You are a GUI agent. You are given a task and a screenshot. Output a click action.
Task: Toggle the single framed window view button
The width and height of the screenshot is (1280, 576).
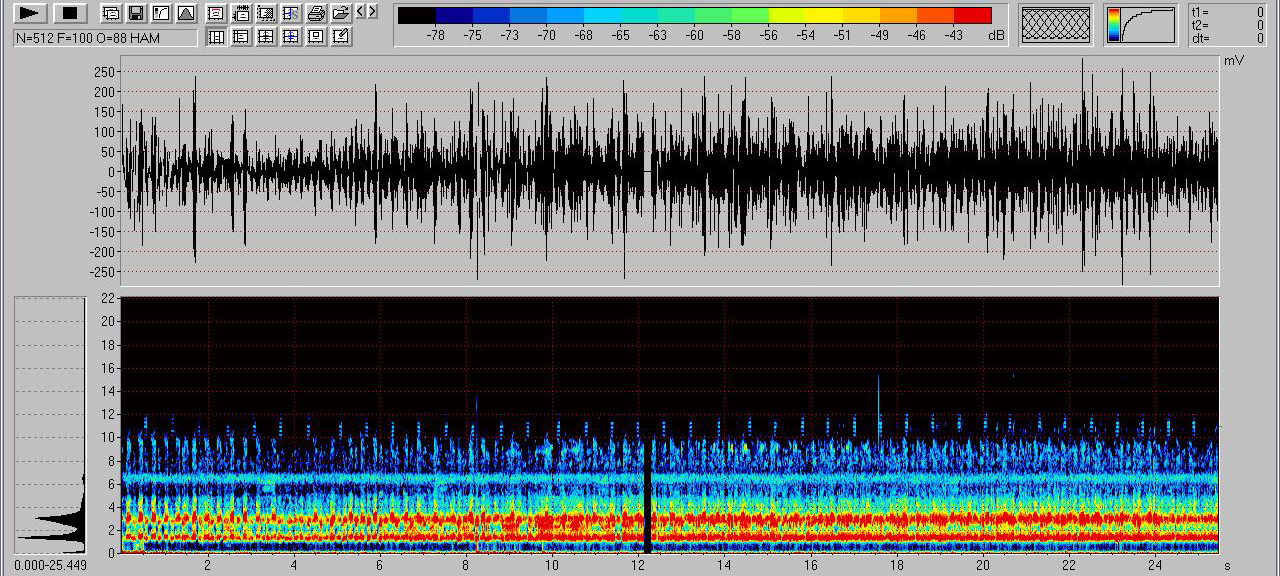[315, 37]
